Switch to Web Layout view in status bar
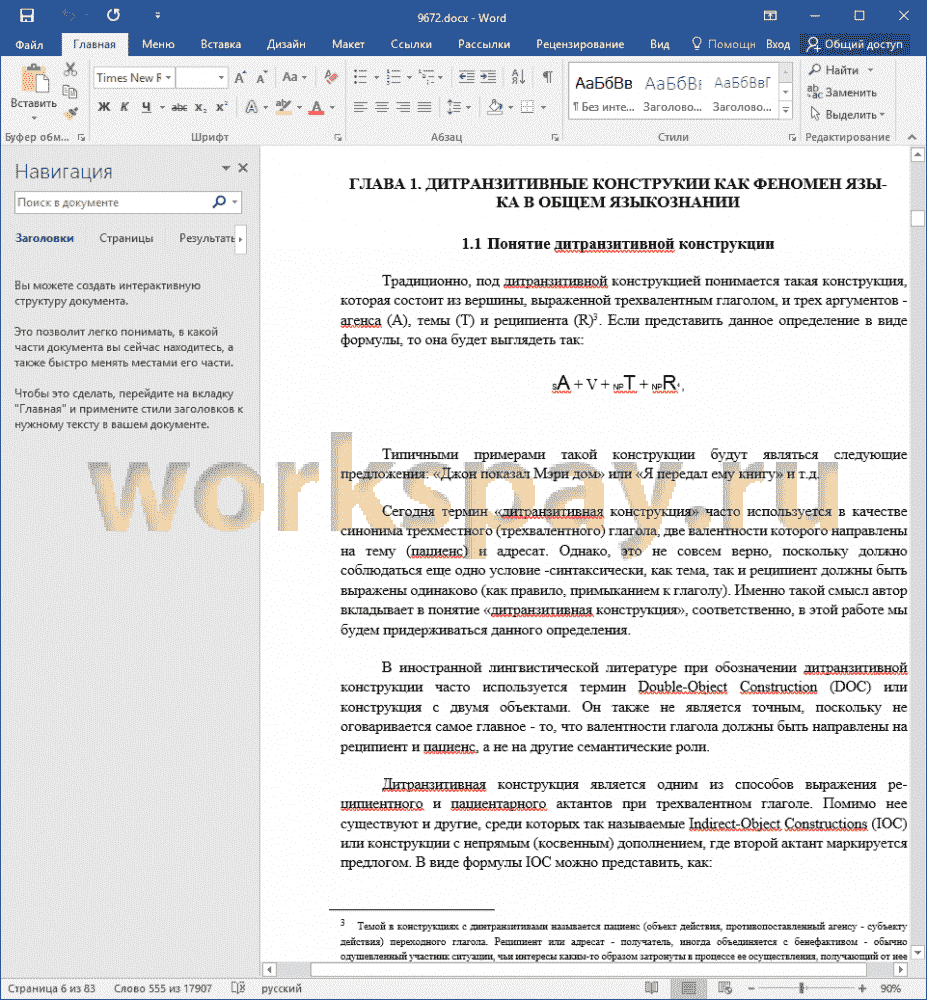Image resolution: width=927 pixels, height=1000 pixels. (x=725, y=988)
